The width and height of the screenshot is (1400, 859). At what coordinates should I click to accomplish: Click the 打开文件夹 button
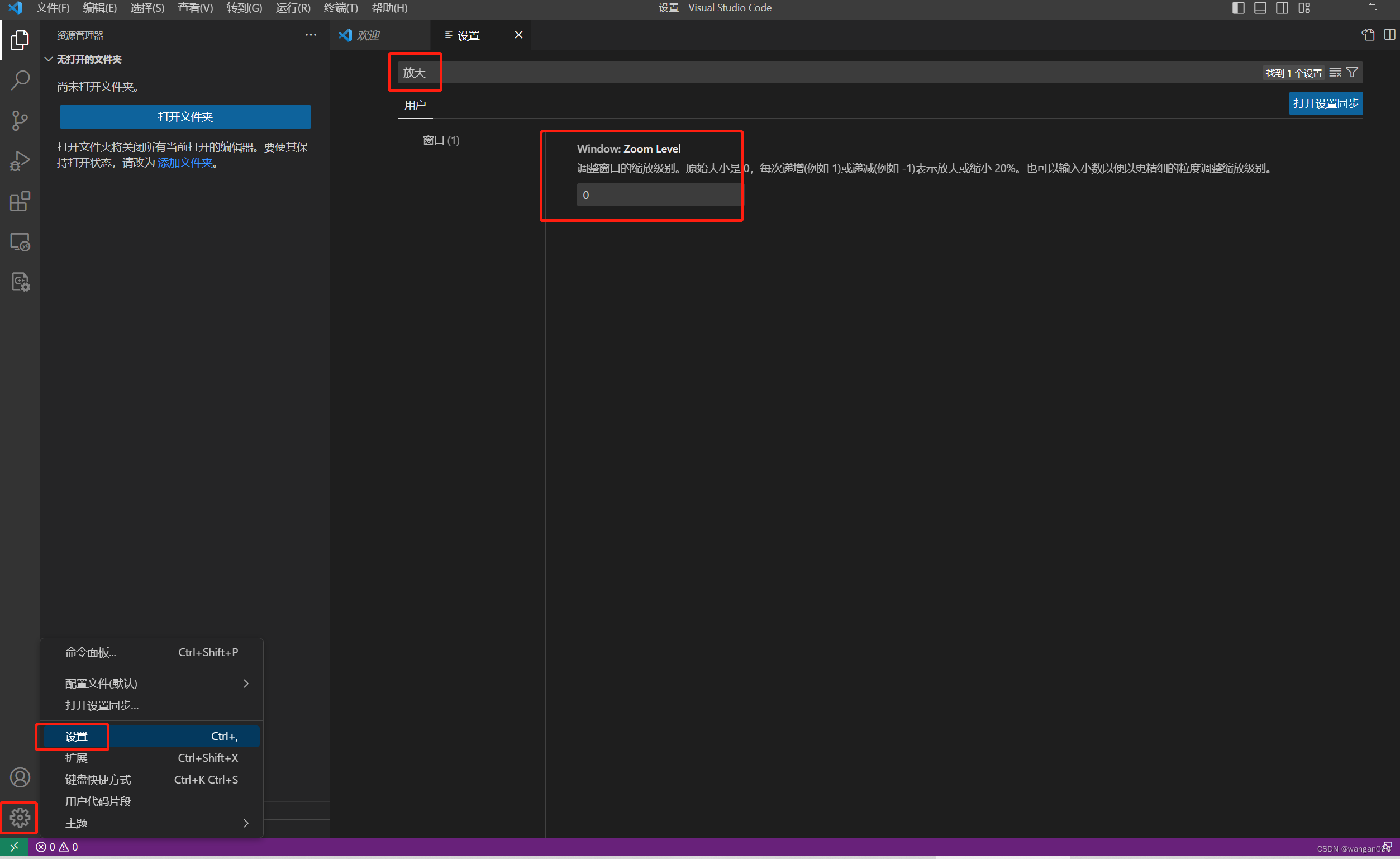185,117
